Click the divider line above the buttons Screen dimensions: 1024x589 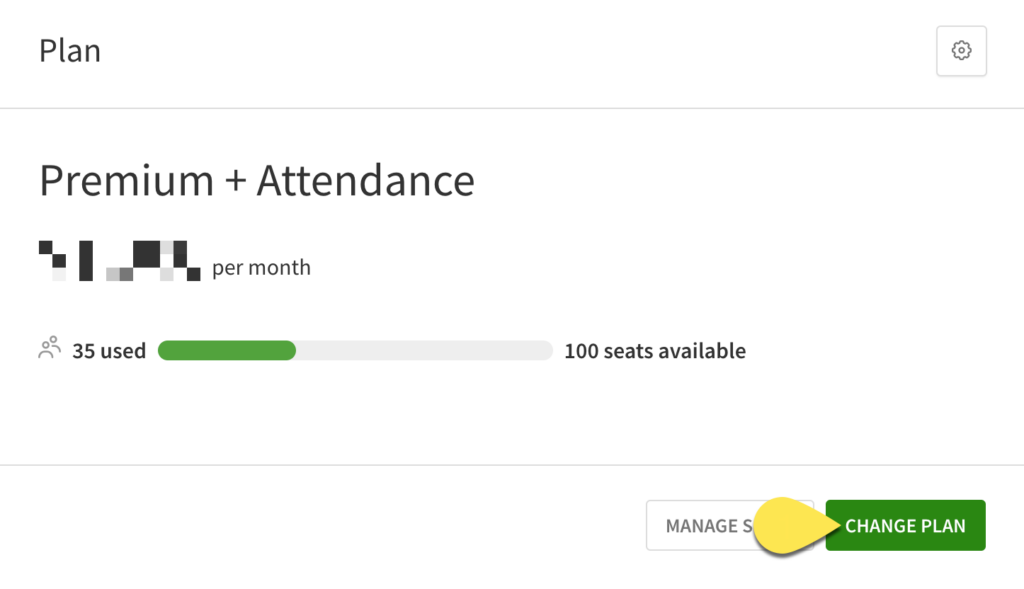point(512,465)
